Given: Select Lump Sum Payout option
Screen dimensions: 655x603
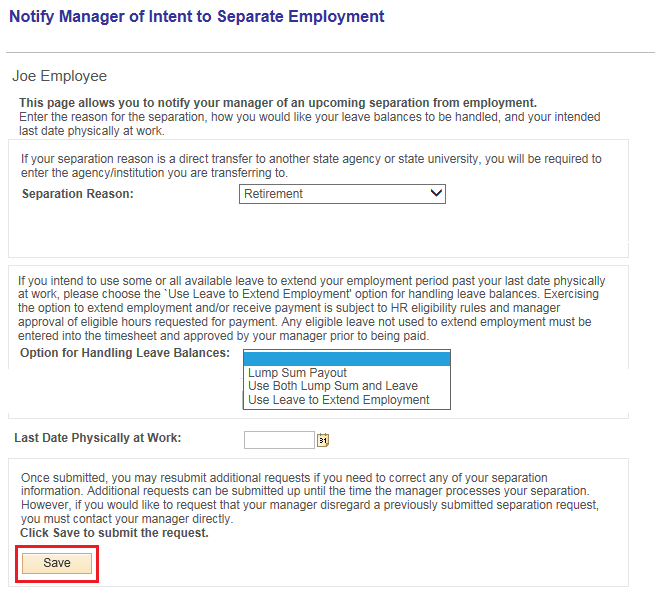Looking at the screenshot, I should (x=297, y=373).
